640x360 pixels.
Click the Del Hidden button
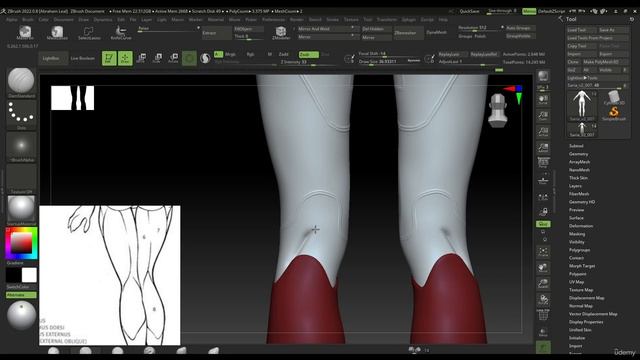(377, 29)
